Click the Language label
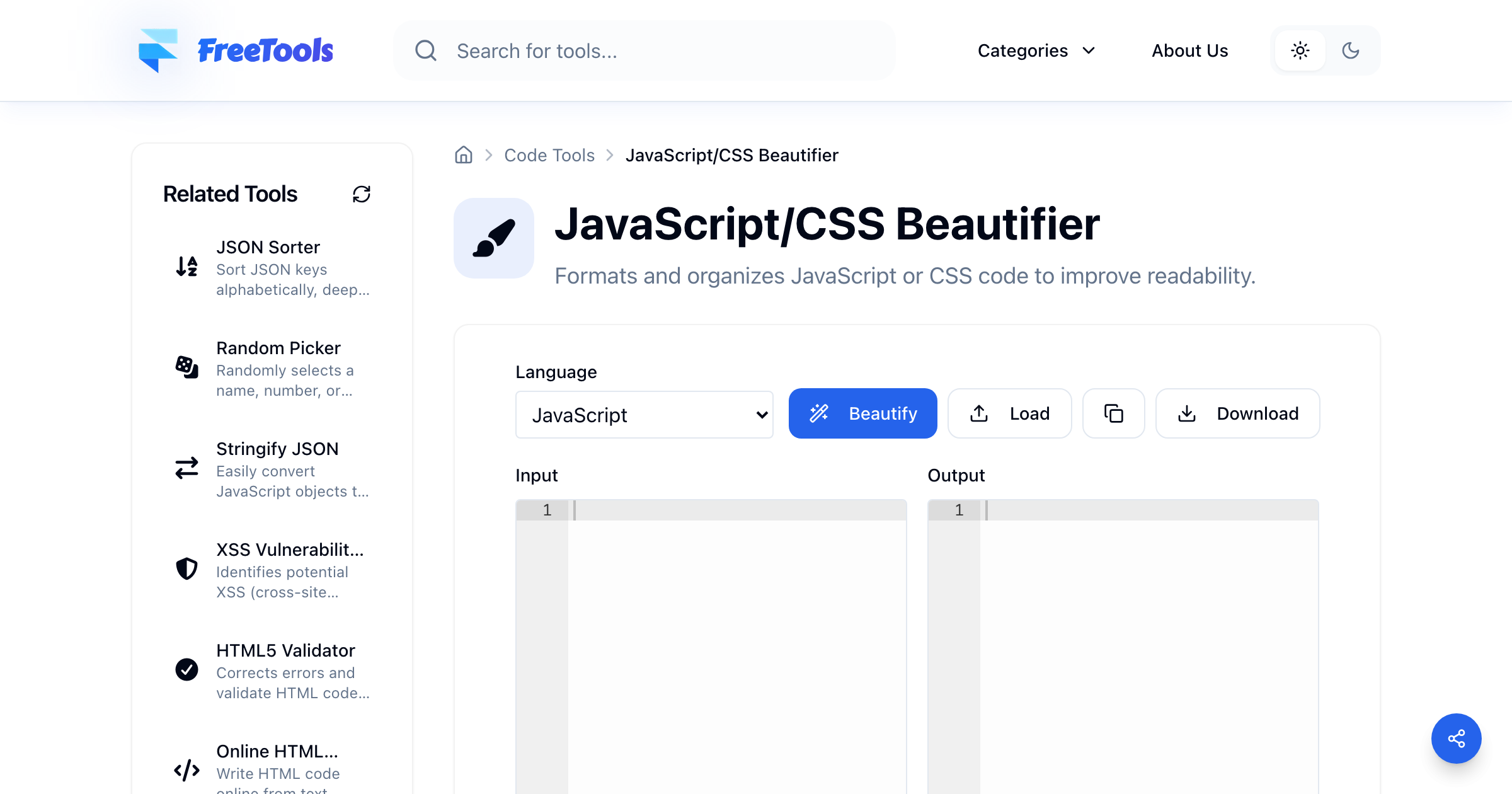Viewport: 1512px width, 794px height. 556,372
